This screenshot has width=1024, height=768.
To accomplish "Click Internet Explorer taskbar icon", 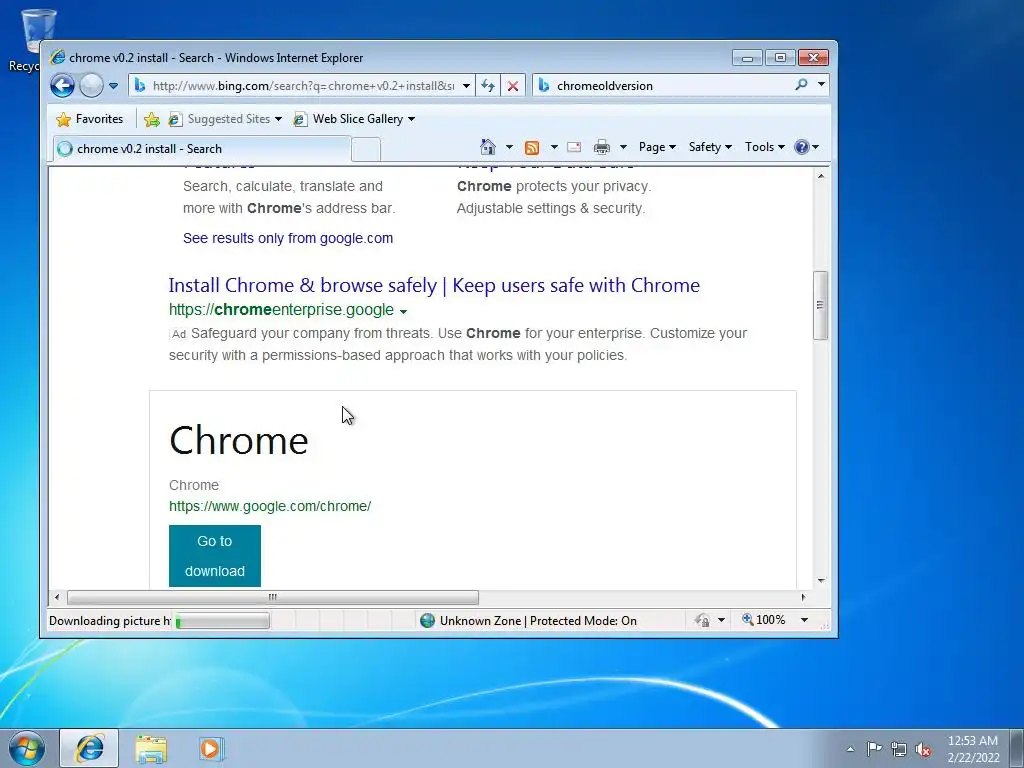I will [x=89, y=748].
